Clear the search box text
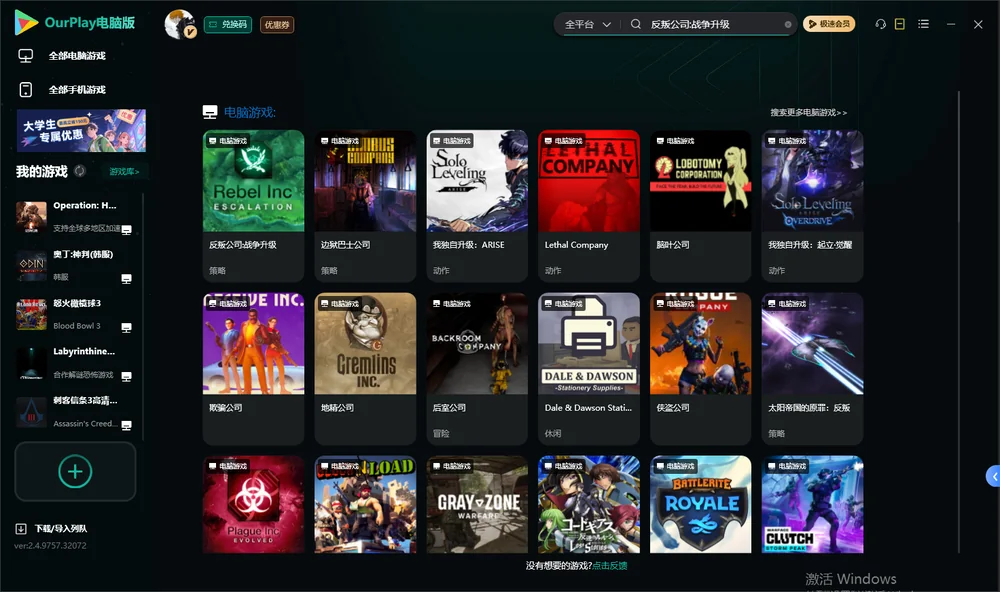 [788, 24]
